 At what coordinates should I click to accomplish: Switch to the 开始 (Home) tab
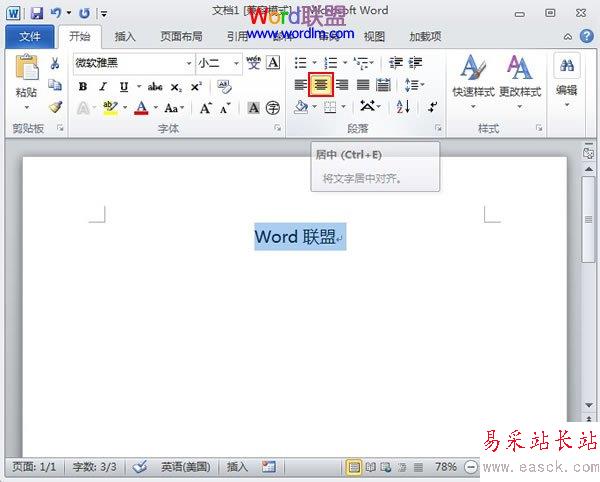click(80, 37)
